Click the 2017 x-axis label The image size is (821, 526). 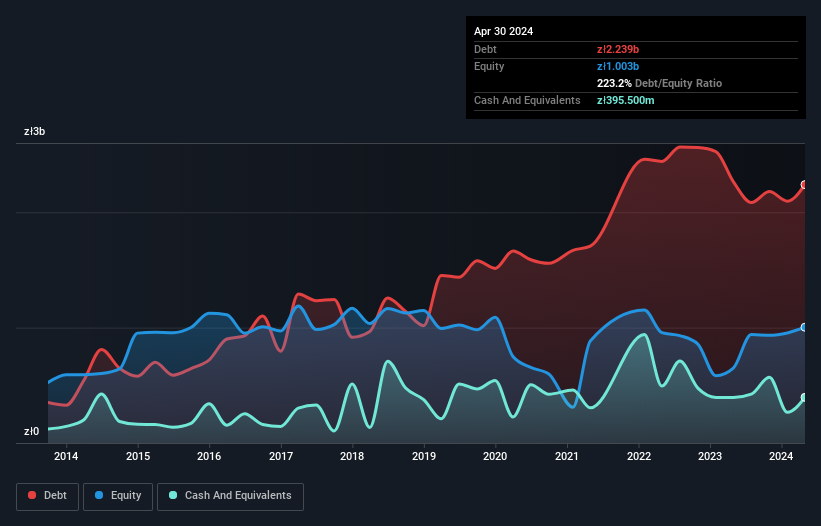point(281,456)
